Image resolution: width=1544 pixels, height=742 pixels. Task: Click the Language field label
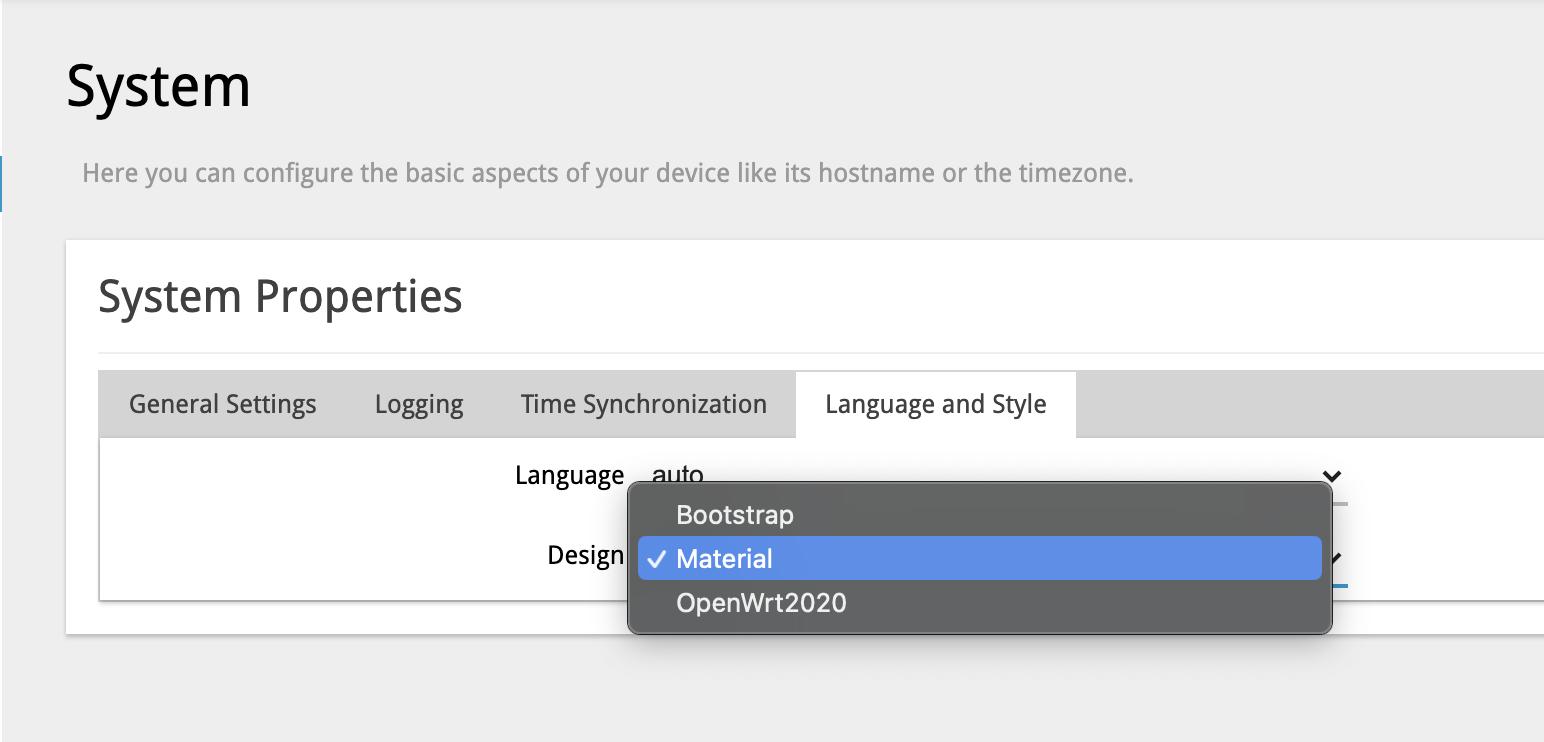point(568,475)
